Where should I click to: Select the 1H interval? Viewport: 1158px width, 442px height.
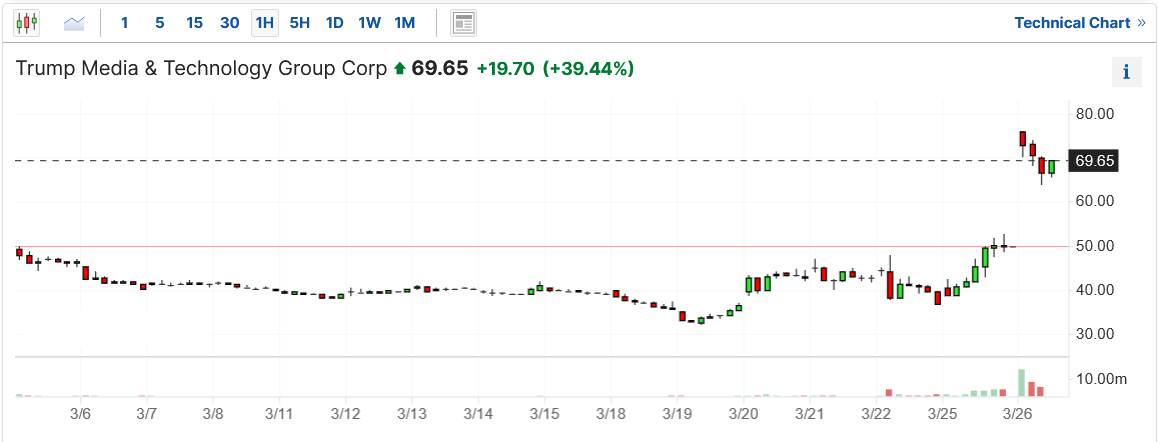point(264,23)
